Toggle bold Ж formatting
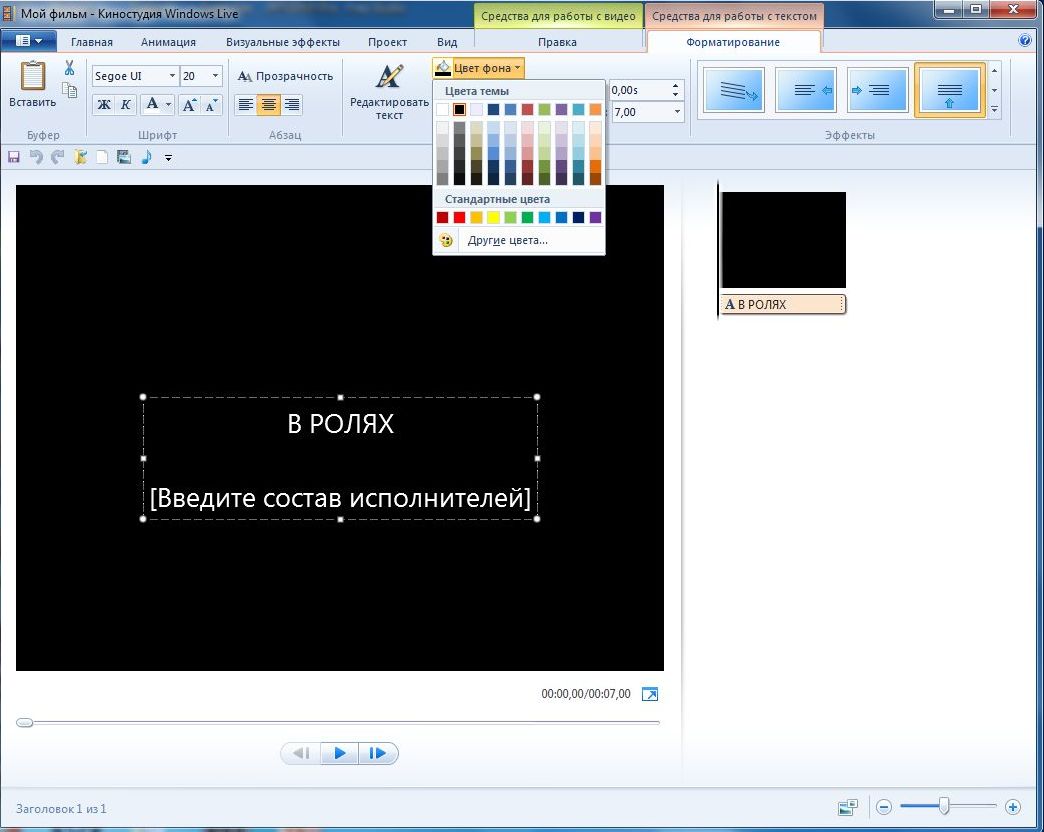The width and height of the screenshot is (1044, 832). pyautogui.click(x=104, y=104)
